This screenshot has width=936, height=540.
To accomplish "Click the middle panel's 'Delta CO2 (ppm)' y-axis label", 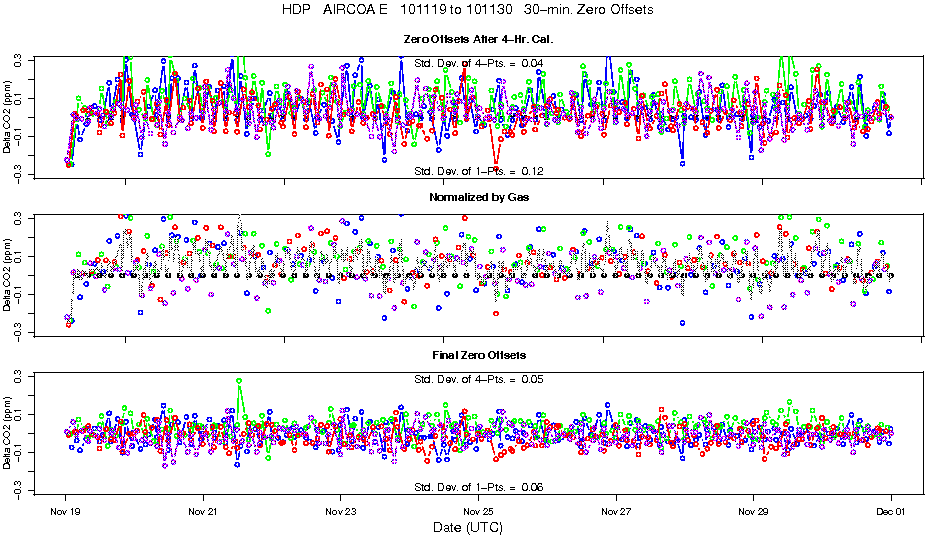I will [x=7, y=275].
